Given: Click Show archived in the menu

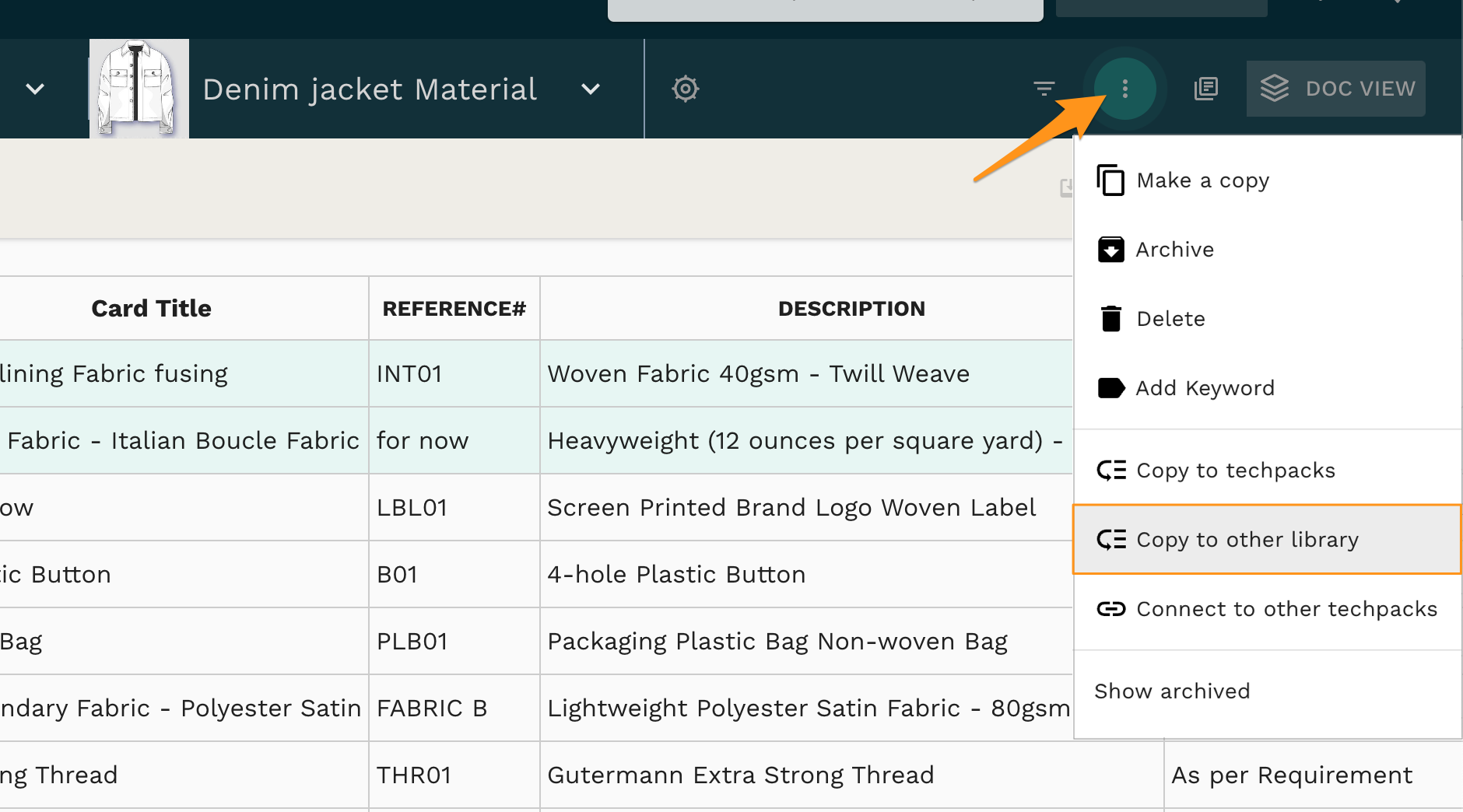Looking at the screenshot, I should (x=1172, y=691).
